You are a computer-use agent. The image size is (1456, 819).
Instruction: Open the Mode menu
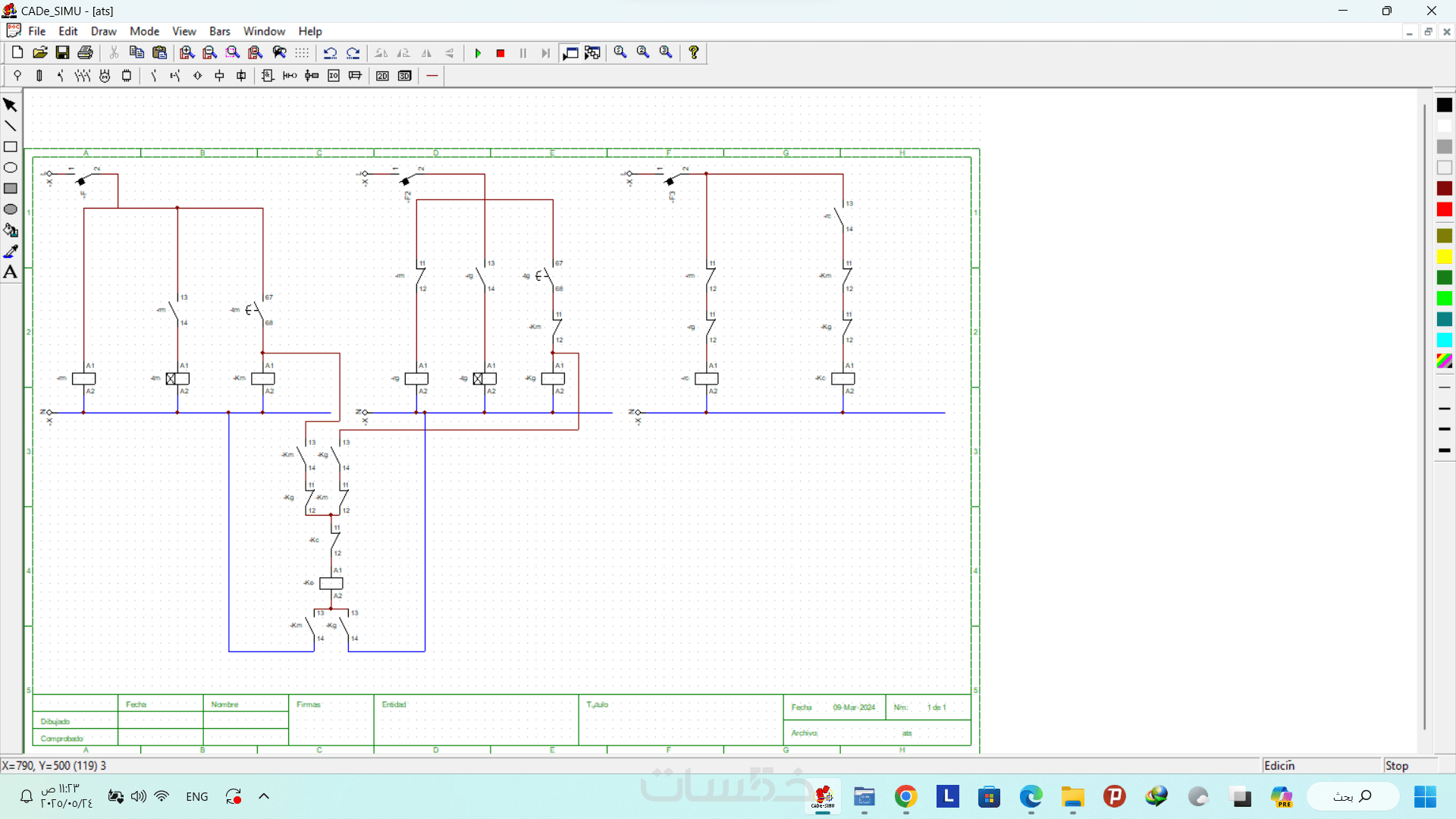144,31
